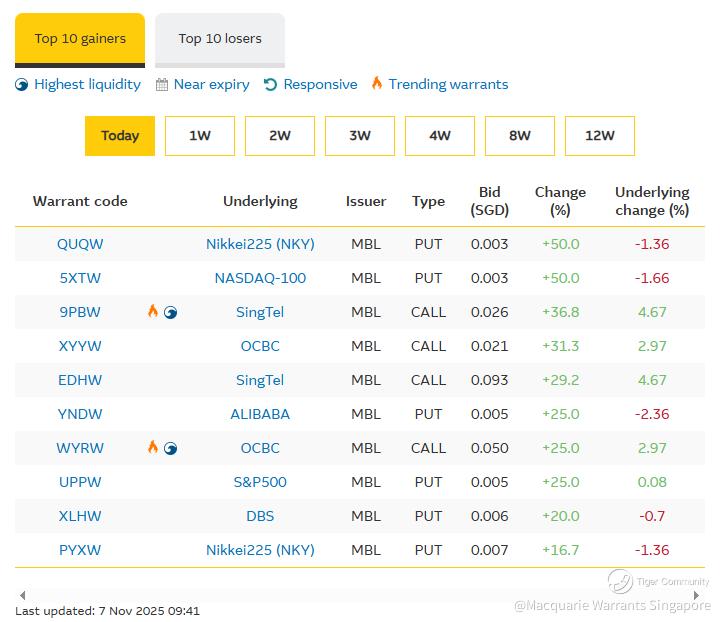Sort by the Warrant code column header
The width and height of the screenshot is (724, 622).
(80, 201)
